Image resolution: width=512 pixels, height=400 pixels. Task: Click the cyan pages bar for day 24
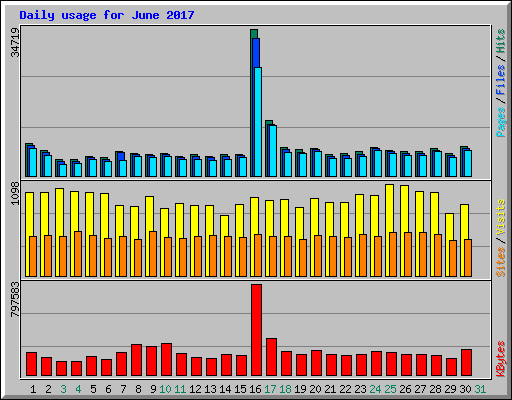(x=378, y=163)
